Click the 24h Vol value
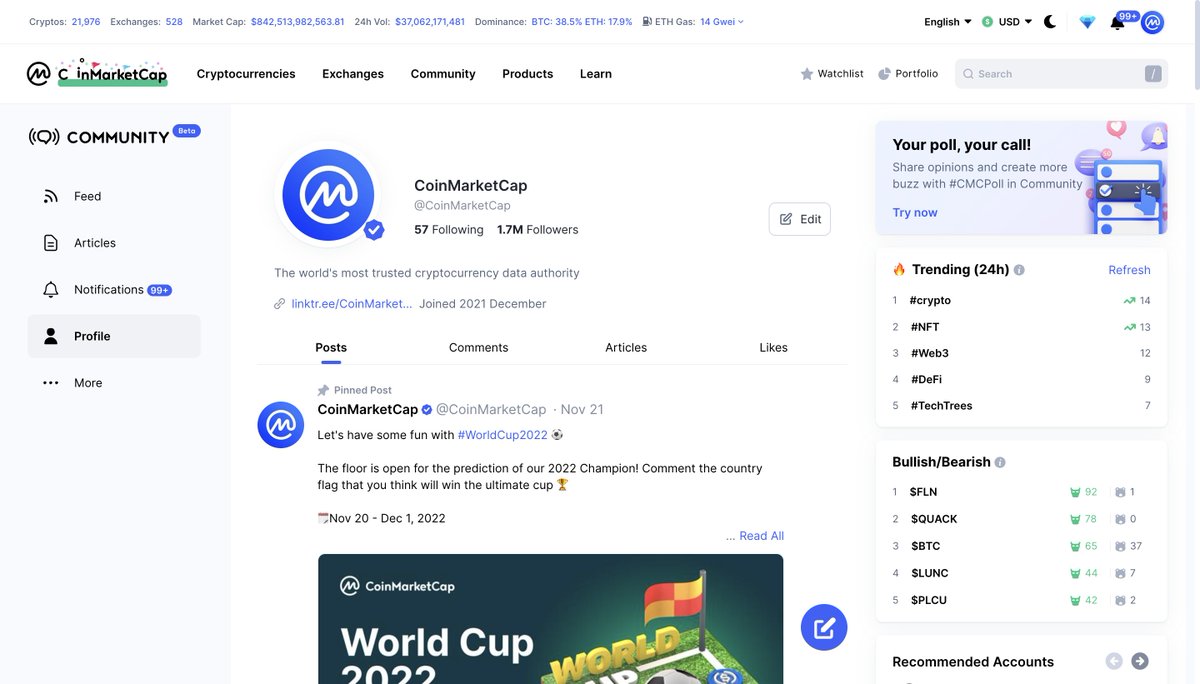 (x=430, y=22)
